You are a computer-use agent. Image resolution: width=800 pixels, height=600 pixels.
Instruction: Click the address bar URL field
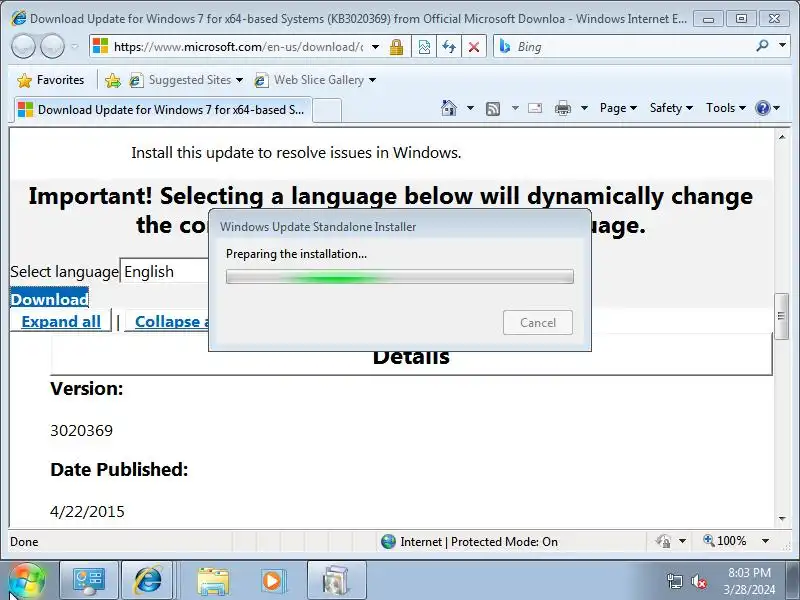pos(238,47)
